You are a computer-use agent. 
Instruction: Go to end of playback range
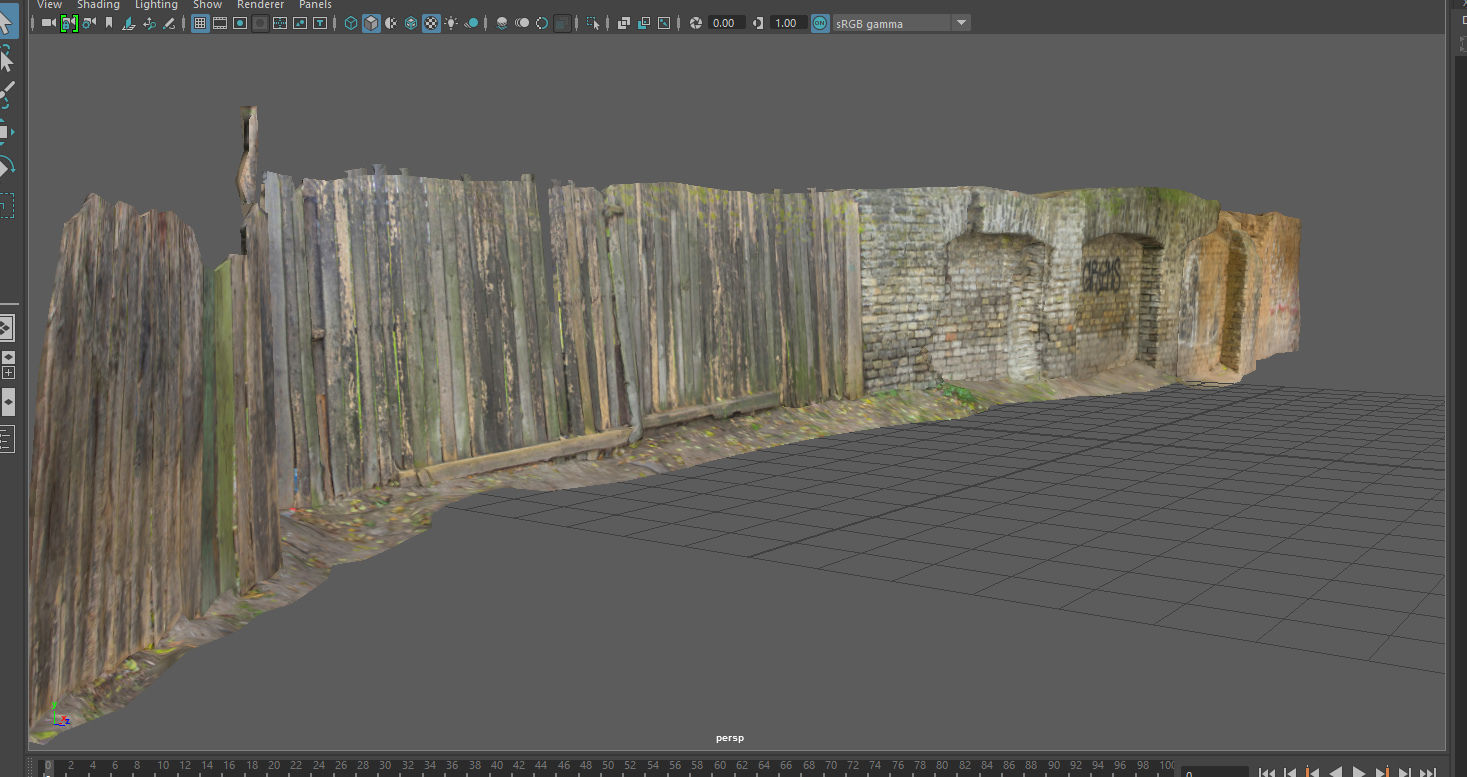(x=1428, y=771)
